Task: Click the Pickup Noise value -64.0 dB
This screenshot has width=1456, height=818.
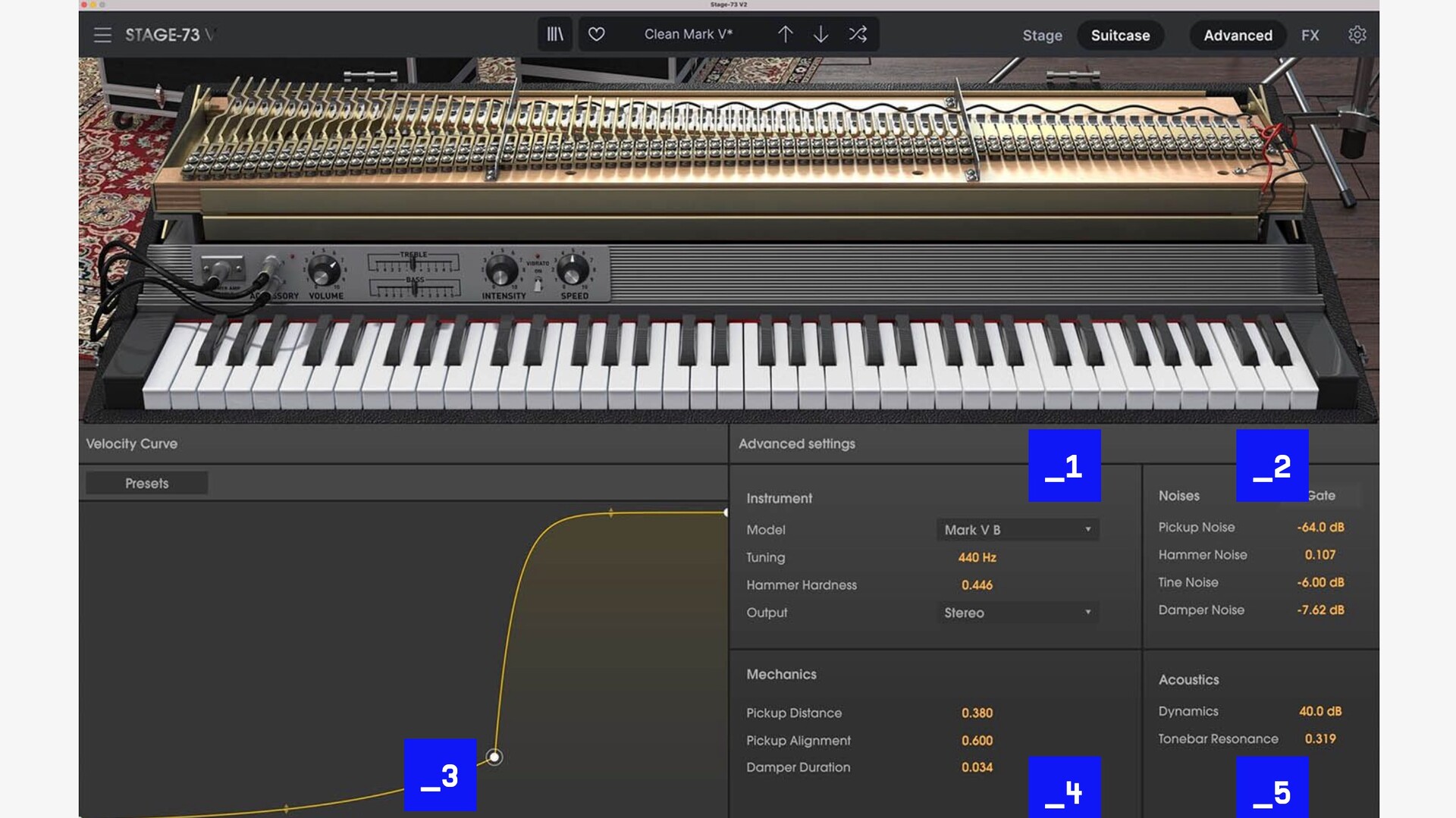Action: point(1320,527)
